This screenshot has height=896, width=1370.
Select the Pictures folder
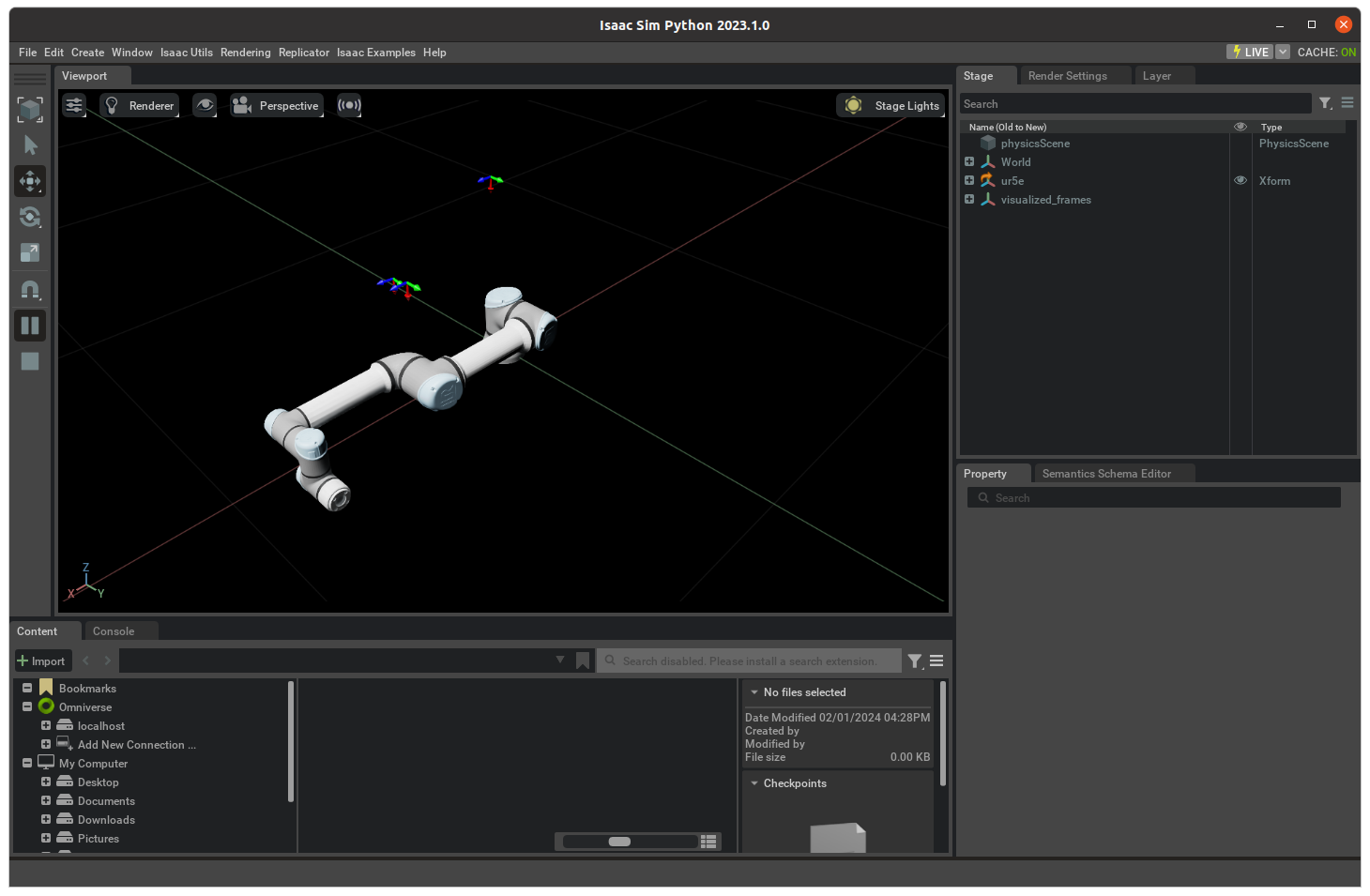coord(99,839)
